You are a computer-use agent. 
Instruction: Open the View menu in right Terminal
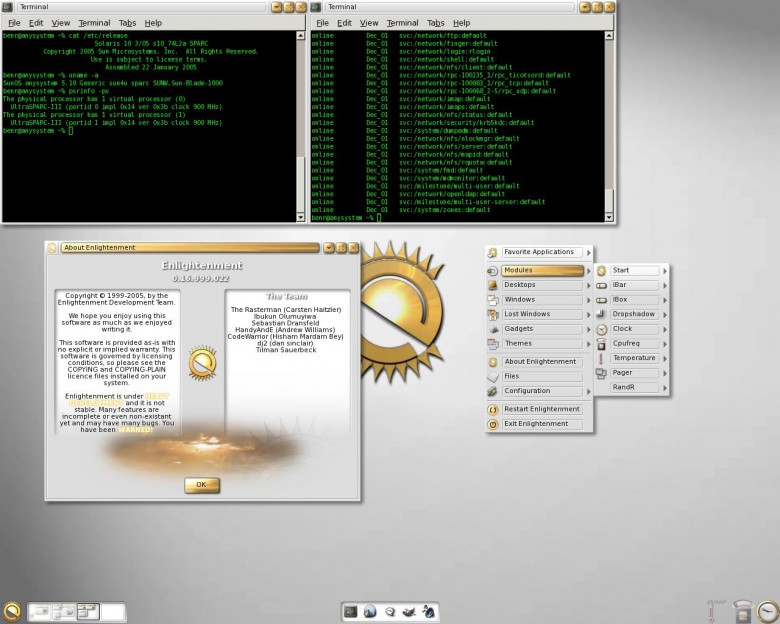(x=369, y=23)
